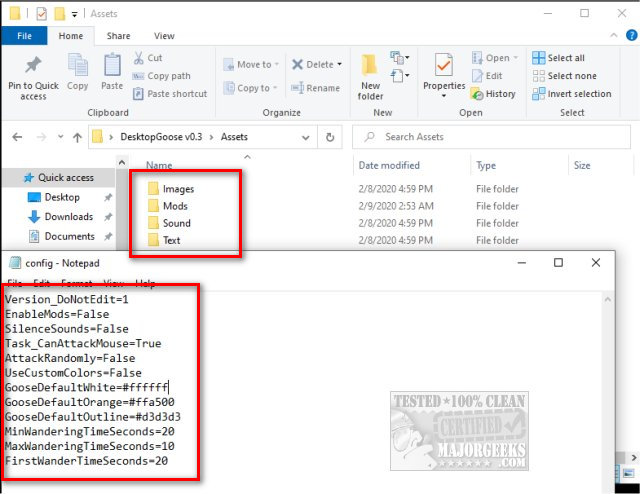Choose Copy path in Clipboard group
The width and height of the screenshot is (640, 494).
[x=162, y=76]
